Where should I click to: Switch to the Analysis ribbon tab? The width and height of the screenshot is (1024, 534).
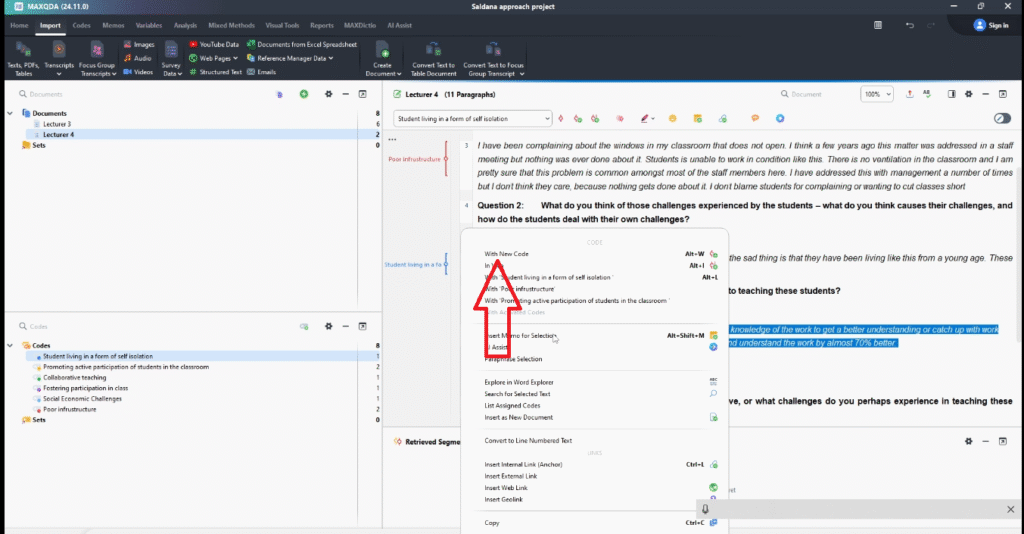point(185,24)
